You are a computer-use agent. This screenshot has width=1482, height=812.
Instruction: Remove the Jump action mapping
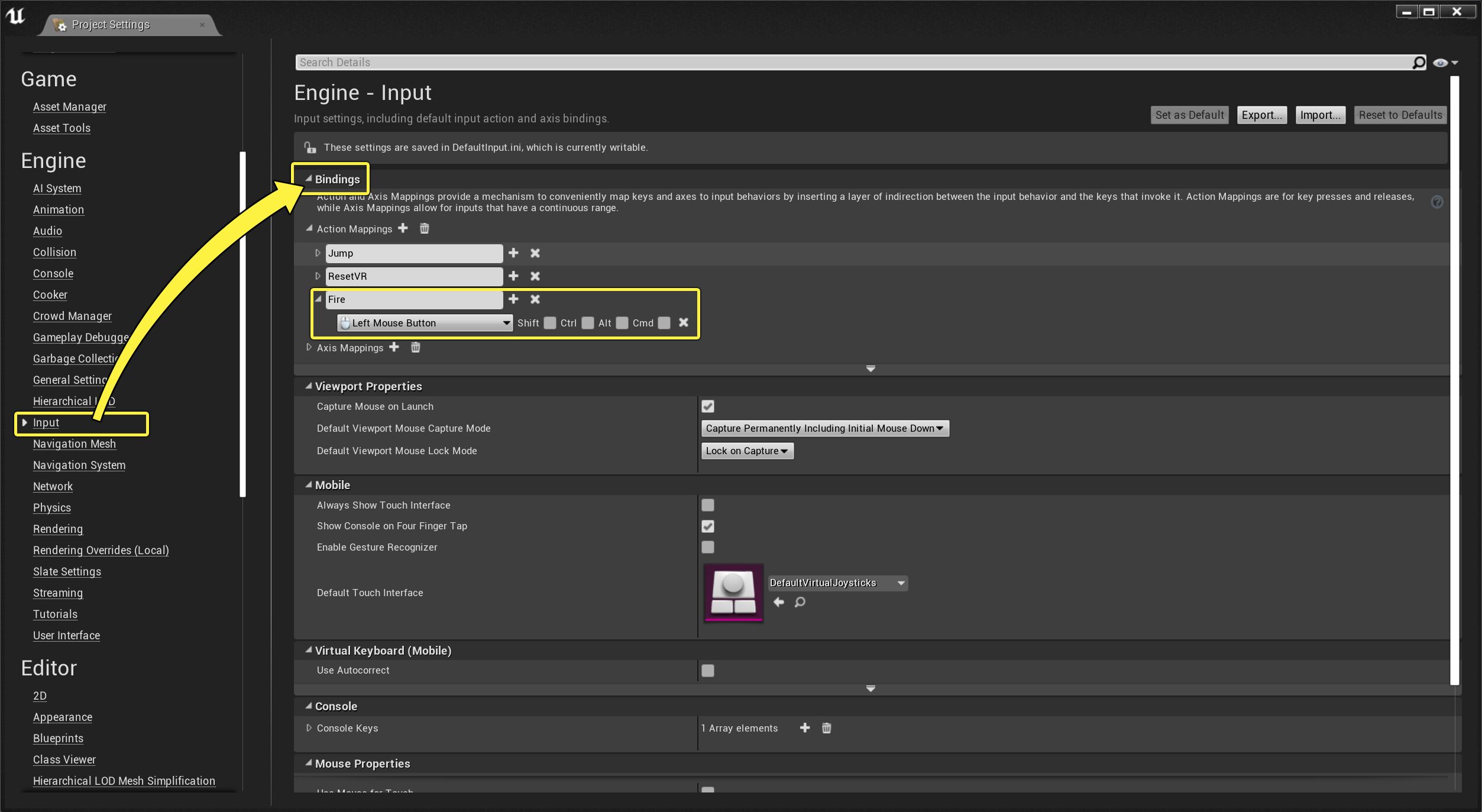(535, 253)
